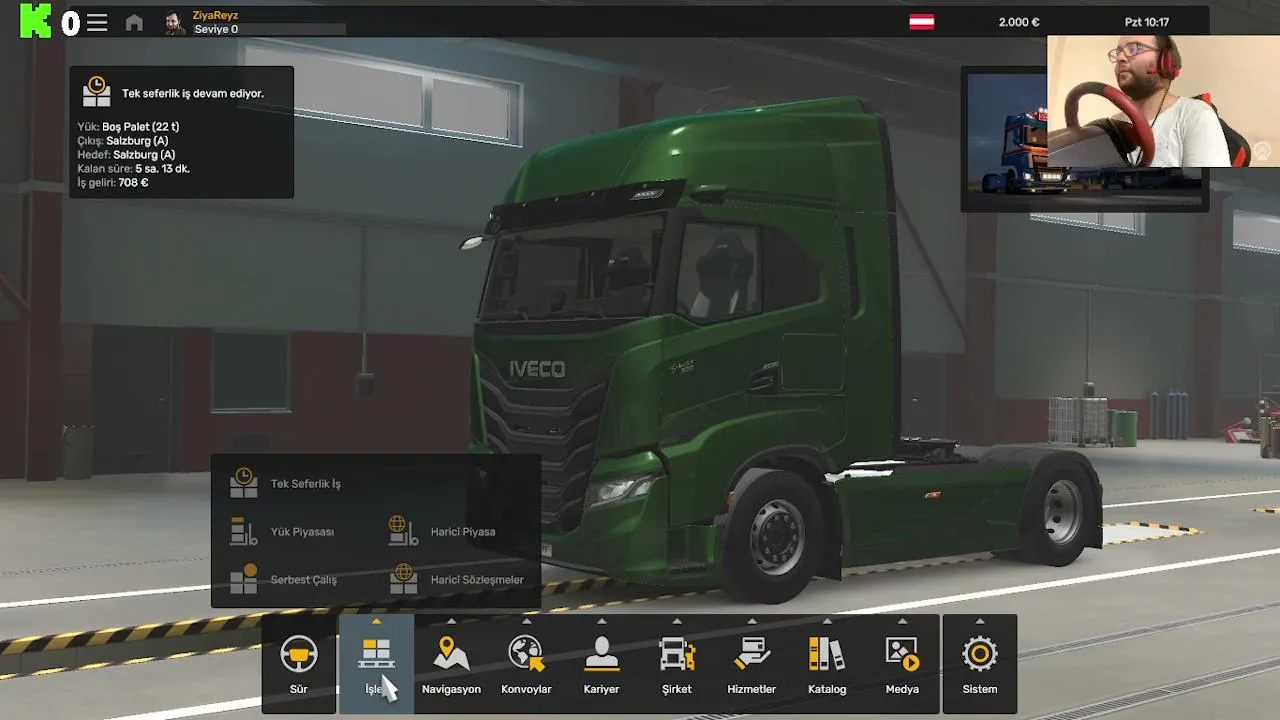Screen dimensions: 1280x720
Task: Click the Pzt 10:17 clock
Action: (1146, 22)
